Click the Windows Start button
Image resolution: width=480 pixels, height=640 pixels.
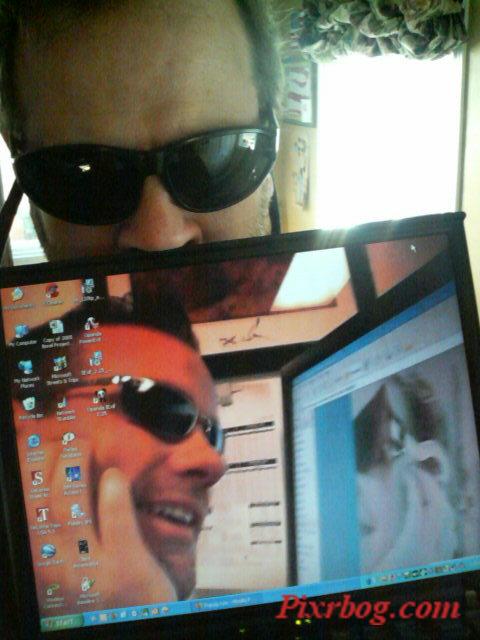tap(62, 623)
